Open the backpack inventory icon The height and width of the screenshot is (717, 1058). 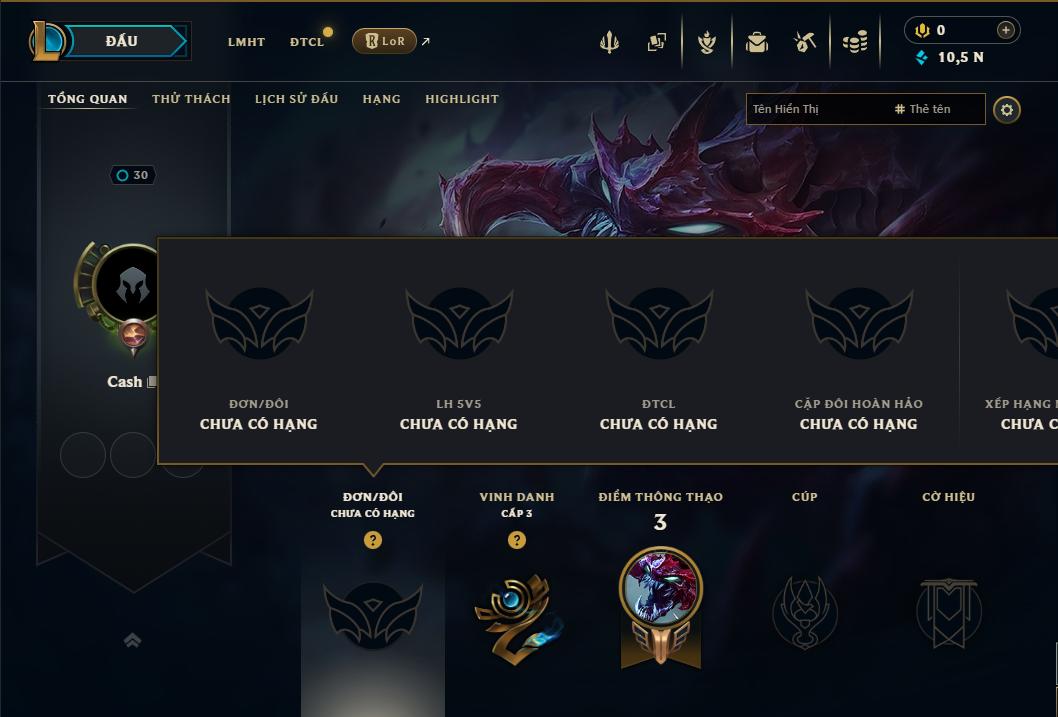pyautogui.click(x=756, y=42)
